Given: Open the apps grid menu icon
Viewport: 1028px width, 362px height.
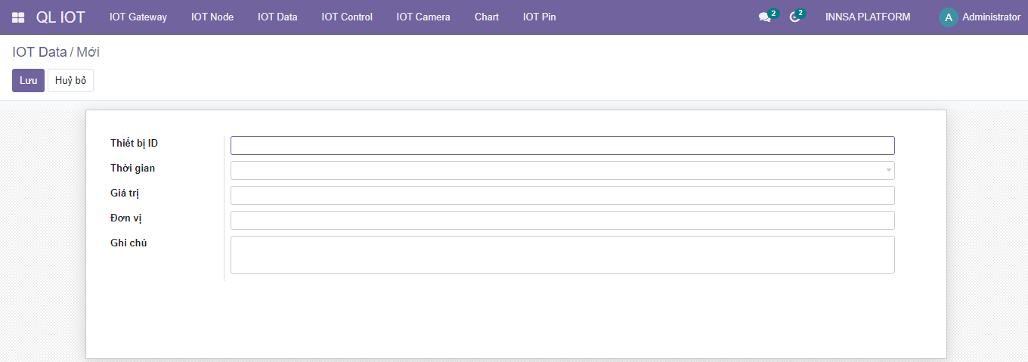Looking at the screenshot, I should (18, 18).
